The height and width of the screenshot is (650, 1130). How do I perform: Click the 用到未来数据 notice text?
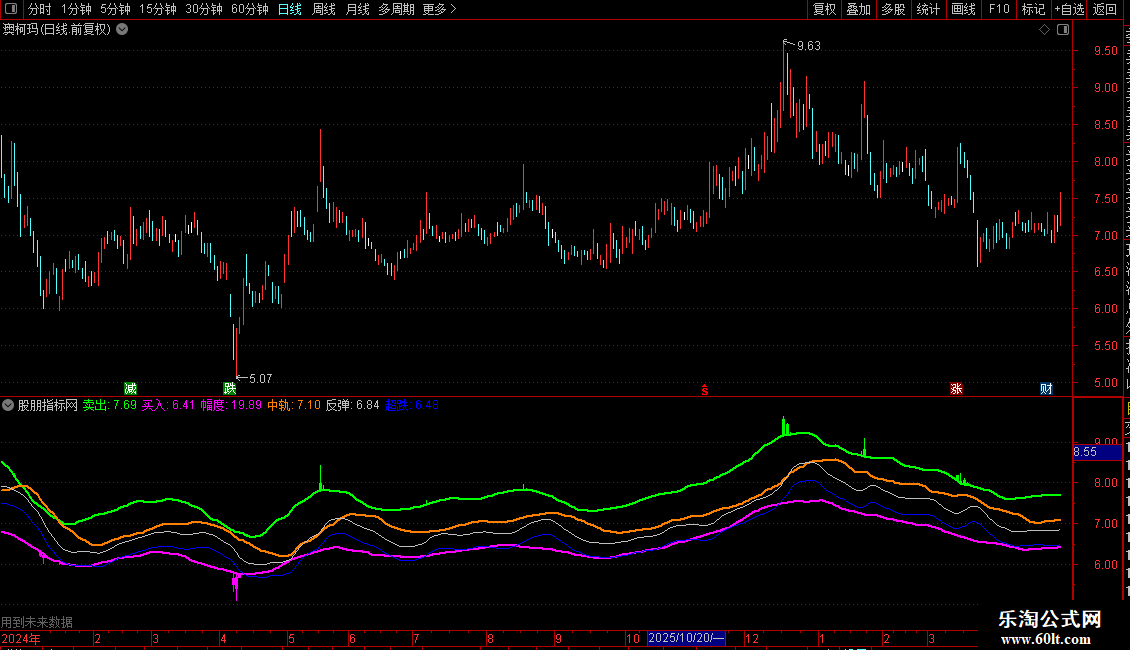click(37, 622)
